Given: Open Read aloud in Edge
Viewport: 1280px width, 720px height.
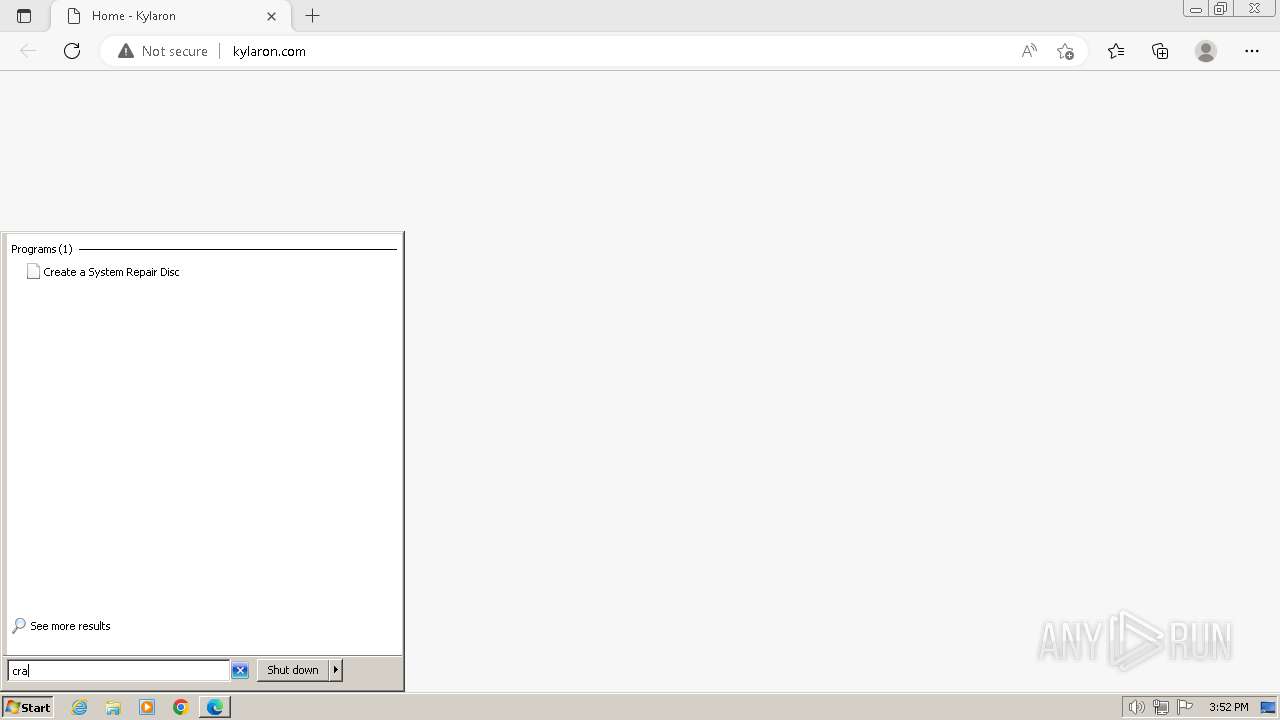Looking at the screenshot, I should pyautogui.click(x=1029, y=51).
